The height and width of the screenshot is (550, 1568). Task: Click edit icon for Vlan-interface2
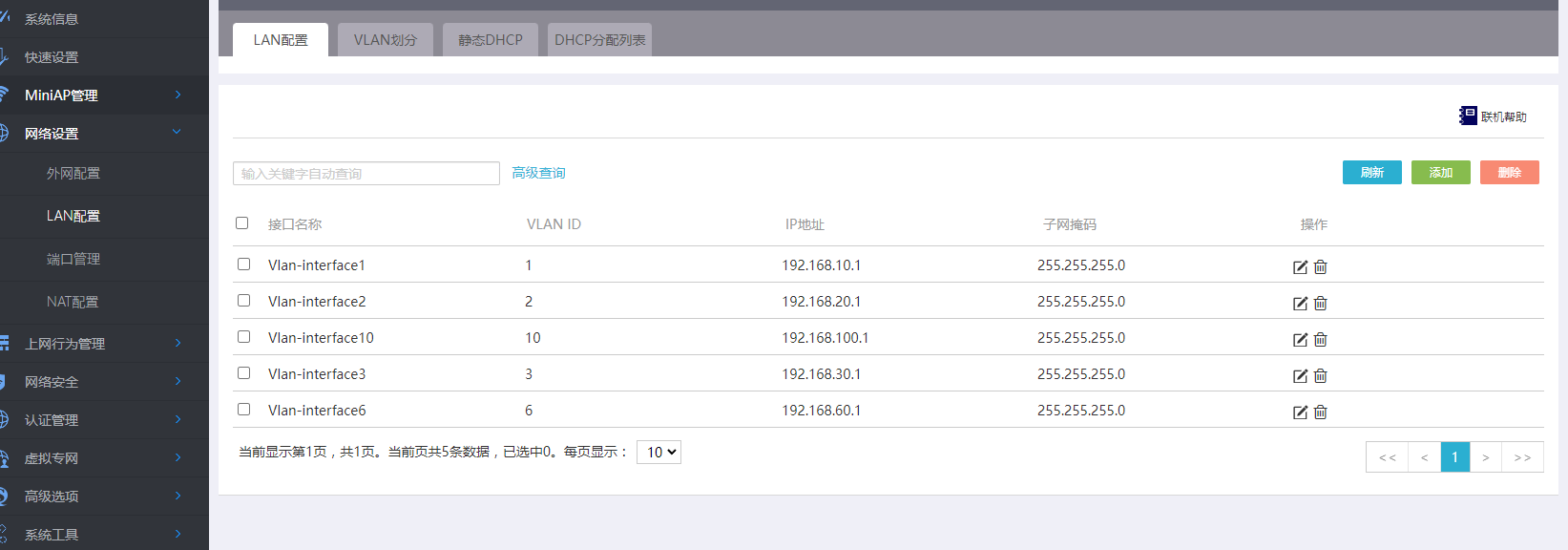1300,304
